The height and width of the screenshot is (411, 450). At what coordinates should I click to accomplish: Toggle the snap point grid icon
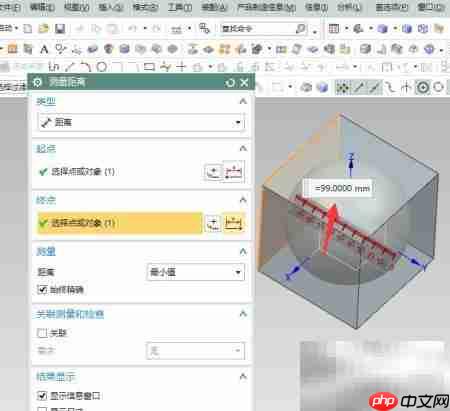[x=342, y=87]
